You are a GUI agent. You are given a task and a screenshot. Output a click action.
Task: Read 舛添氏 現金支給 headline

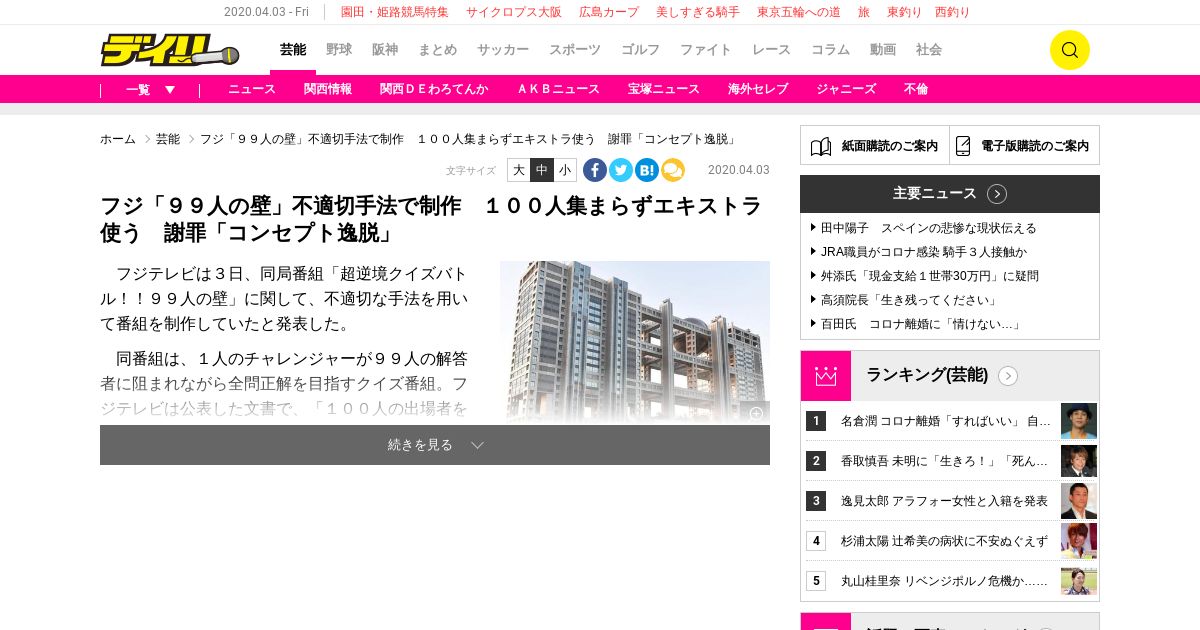pyautogui.click(x=930, y=276)
